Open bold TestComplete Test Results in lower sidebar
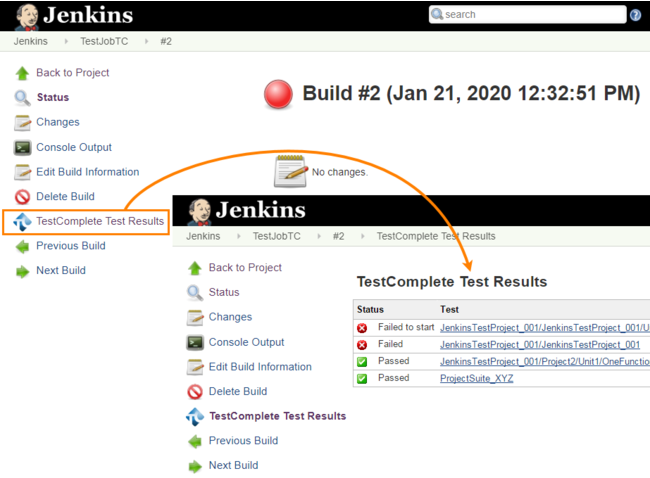The image size is (650, 478). [277, 416]
